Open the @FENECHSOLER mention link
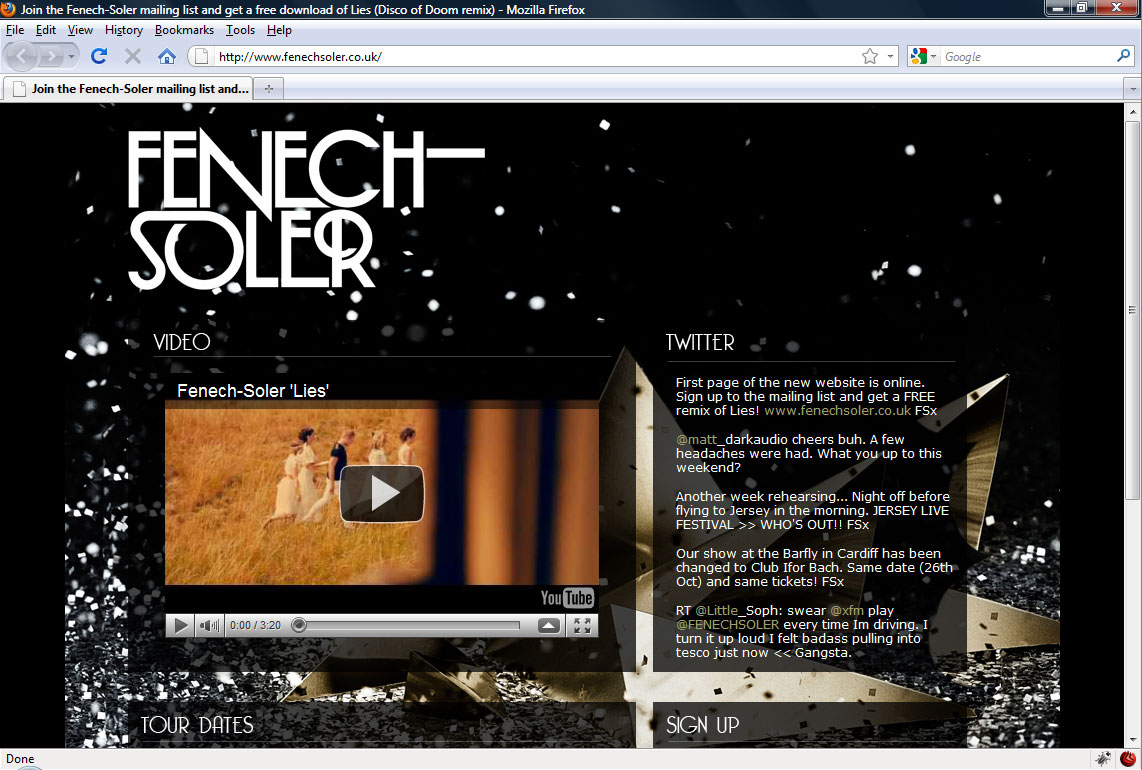 tap(728, 624)
